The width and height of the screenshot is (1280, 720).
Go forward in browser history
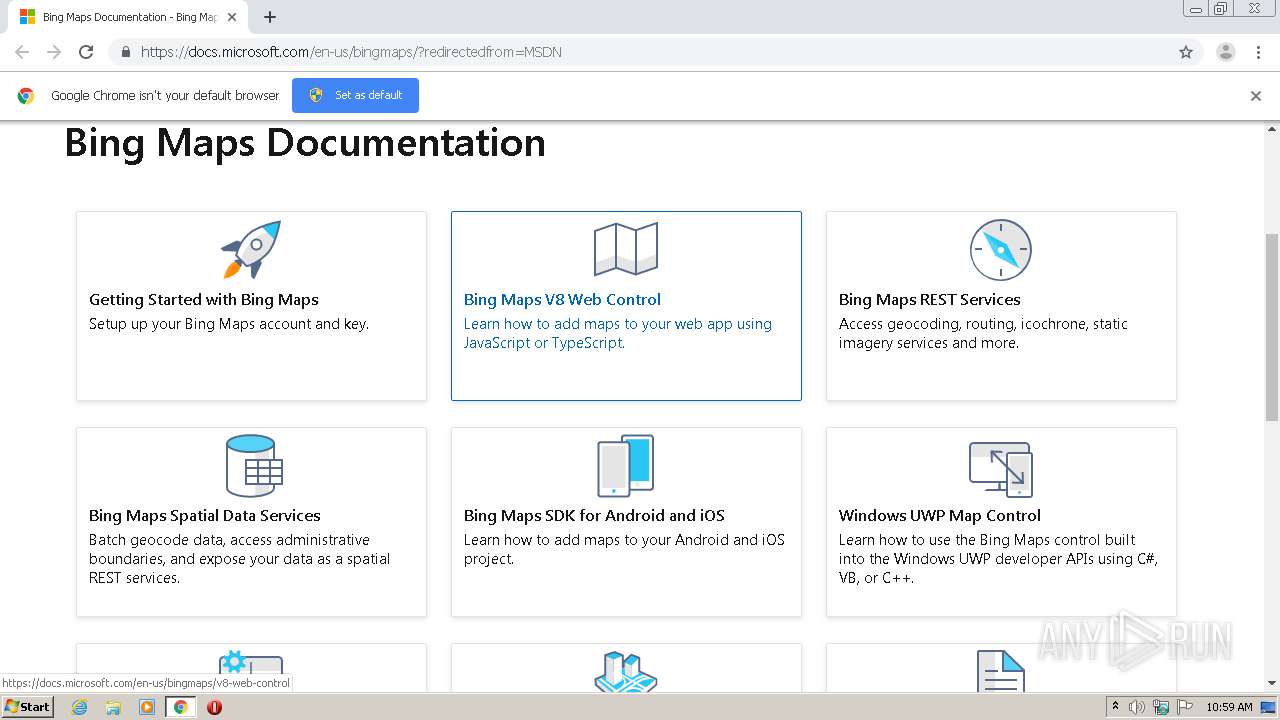[54, 52]
